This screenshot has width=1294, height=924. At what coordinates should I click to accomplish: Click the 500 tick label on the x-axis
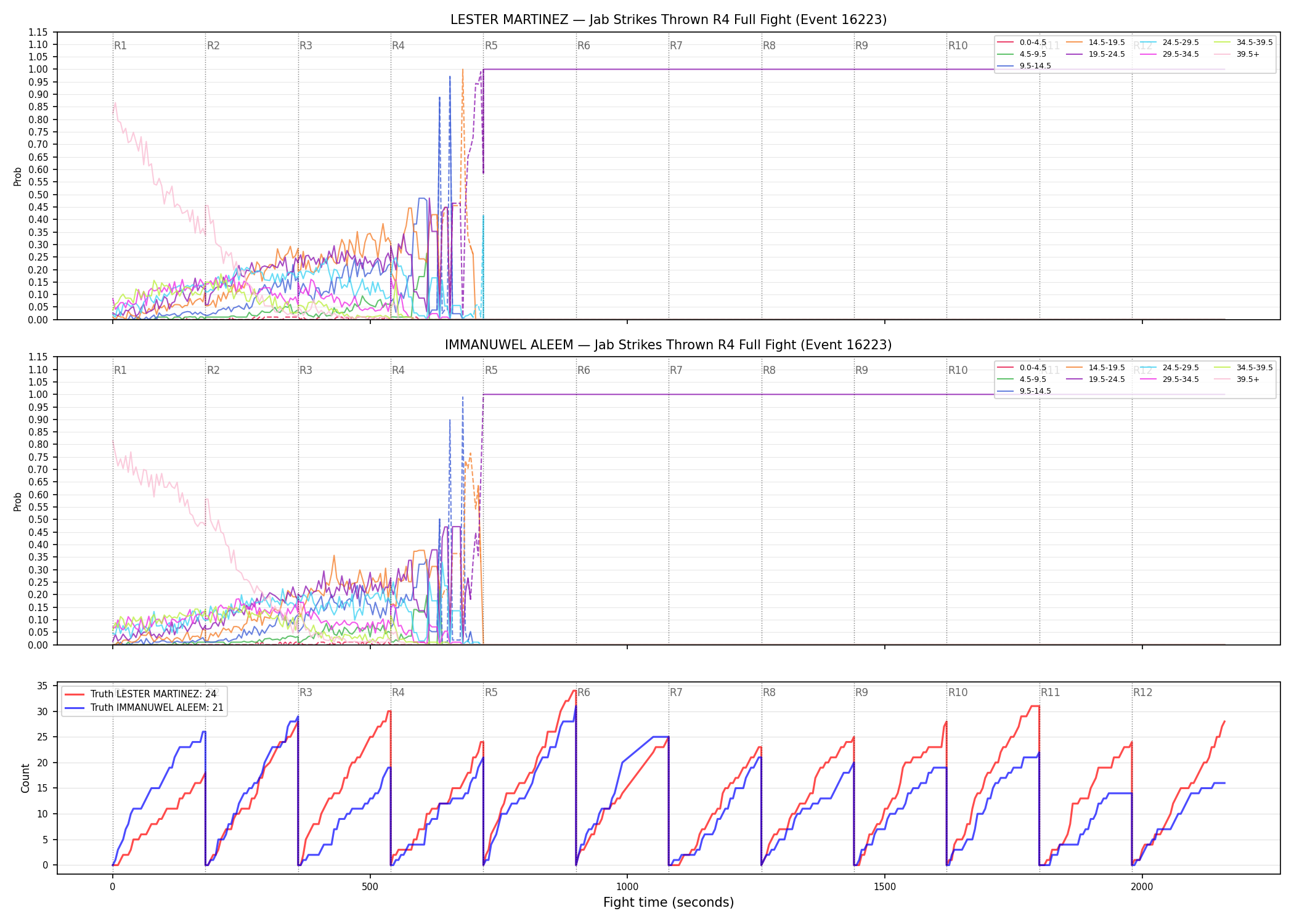pos(370,886)
